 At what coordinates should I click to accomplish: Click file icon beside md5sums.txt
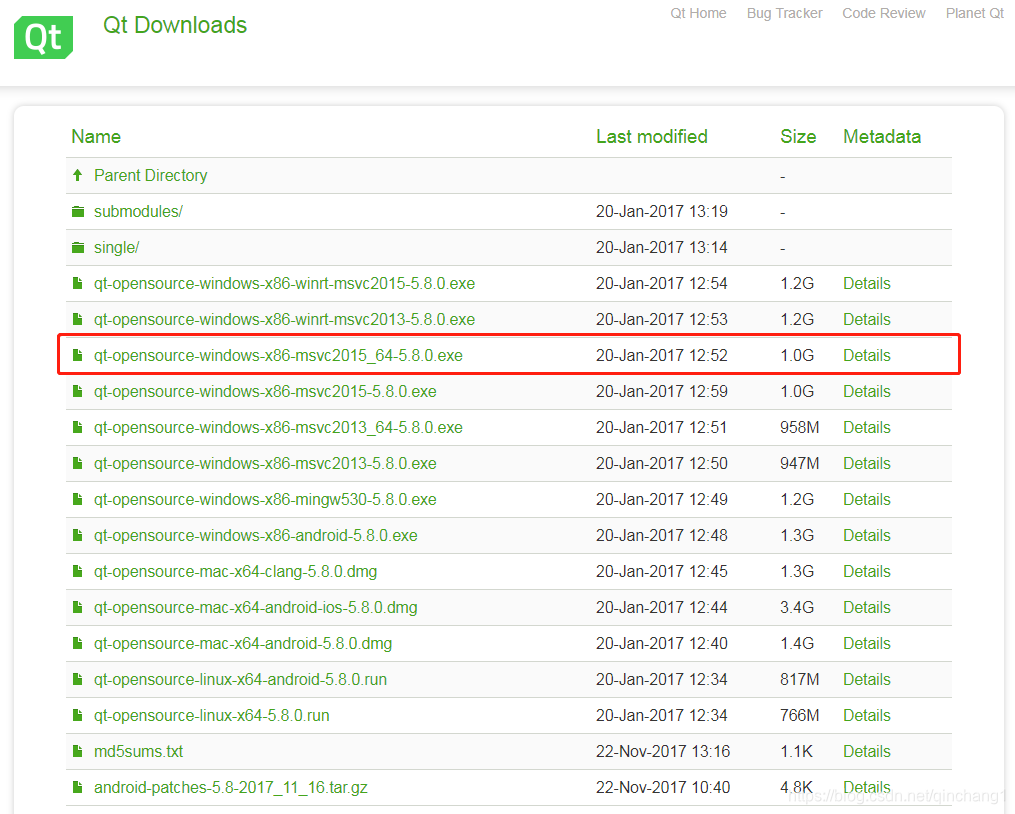(x=78, y=751)
